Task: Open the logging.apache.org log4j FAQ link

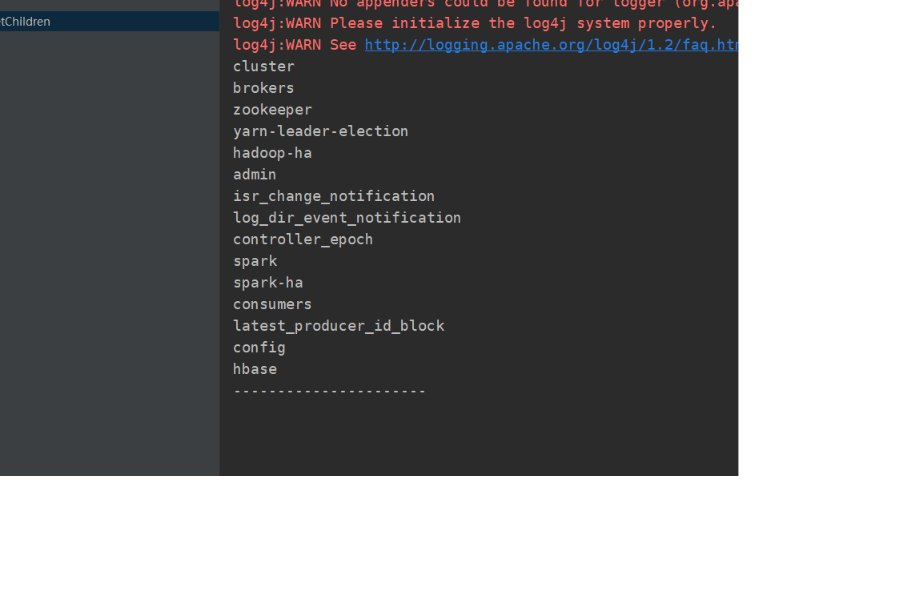Action: 550,45
